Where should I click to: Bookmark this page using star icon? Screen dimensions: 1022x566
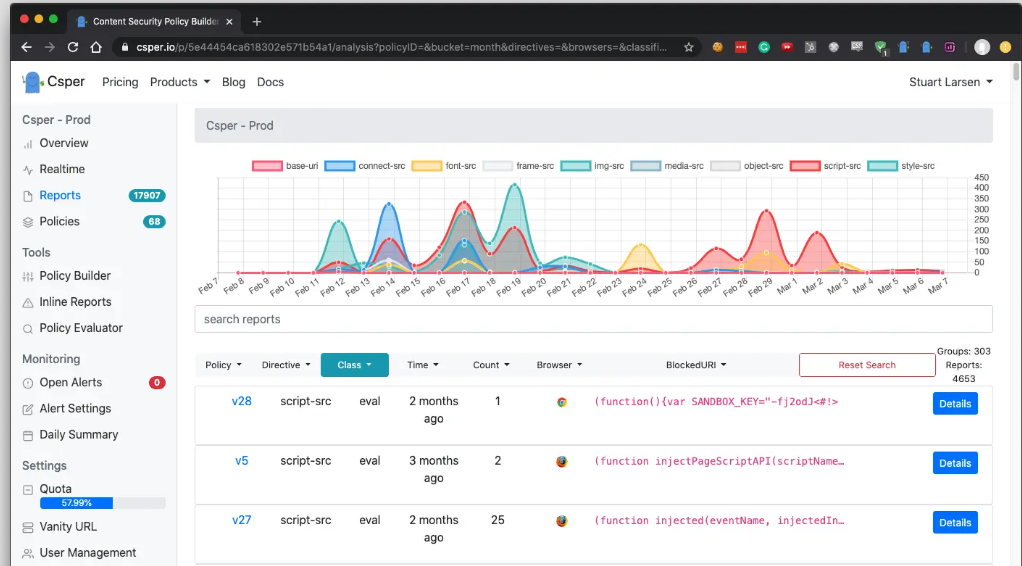coord(689,47)
